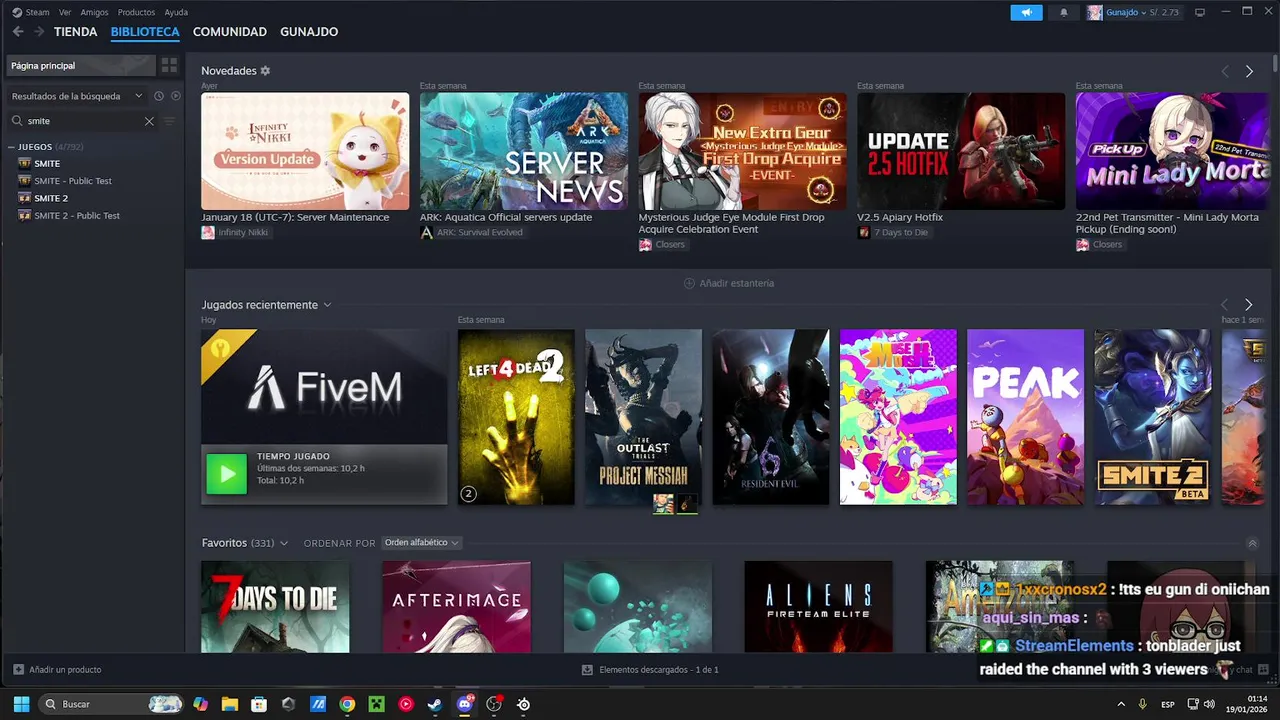Select Aliens Fireteam Elite in Favoritos
The height and width of the screenshot is (720, 1280).
pyautogui.click(x=818, y=606)
